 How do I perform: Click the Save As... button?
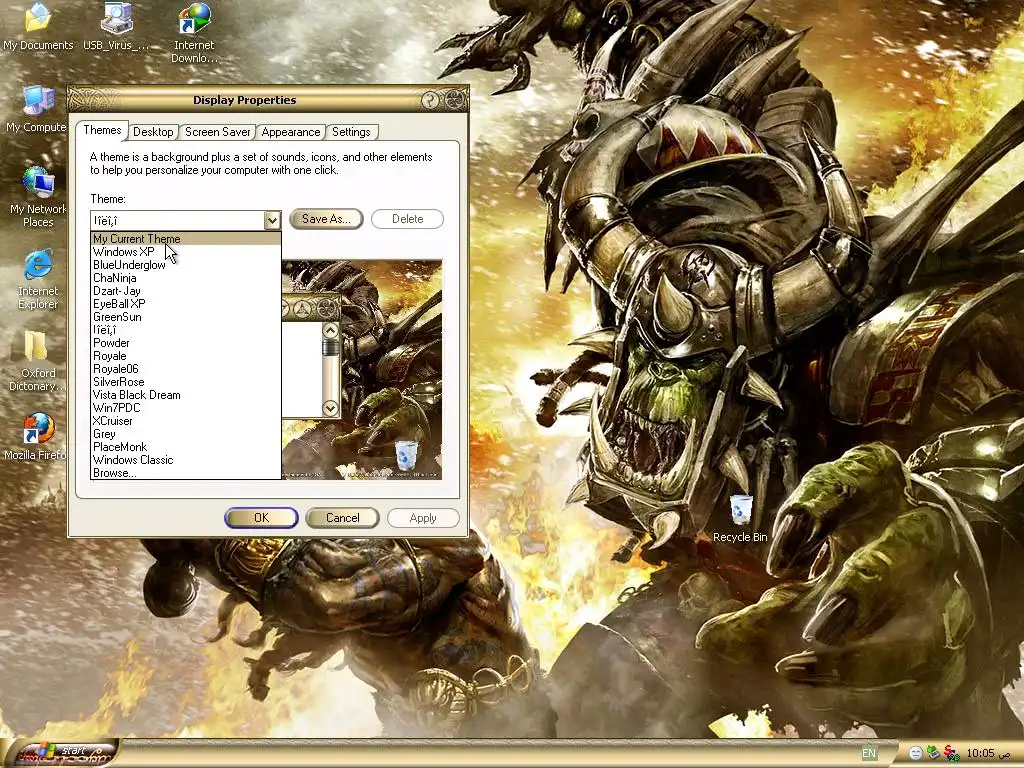[326, 219]
